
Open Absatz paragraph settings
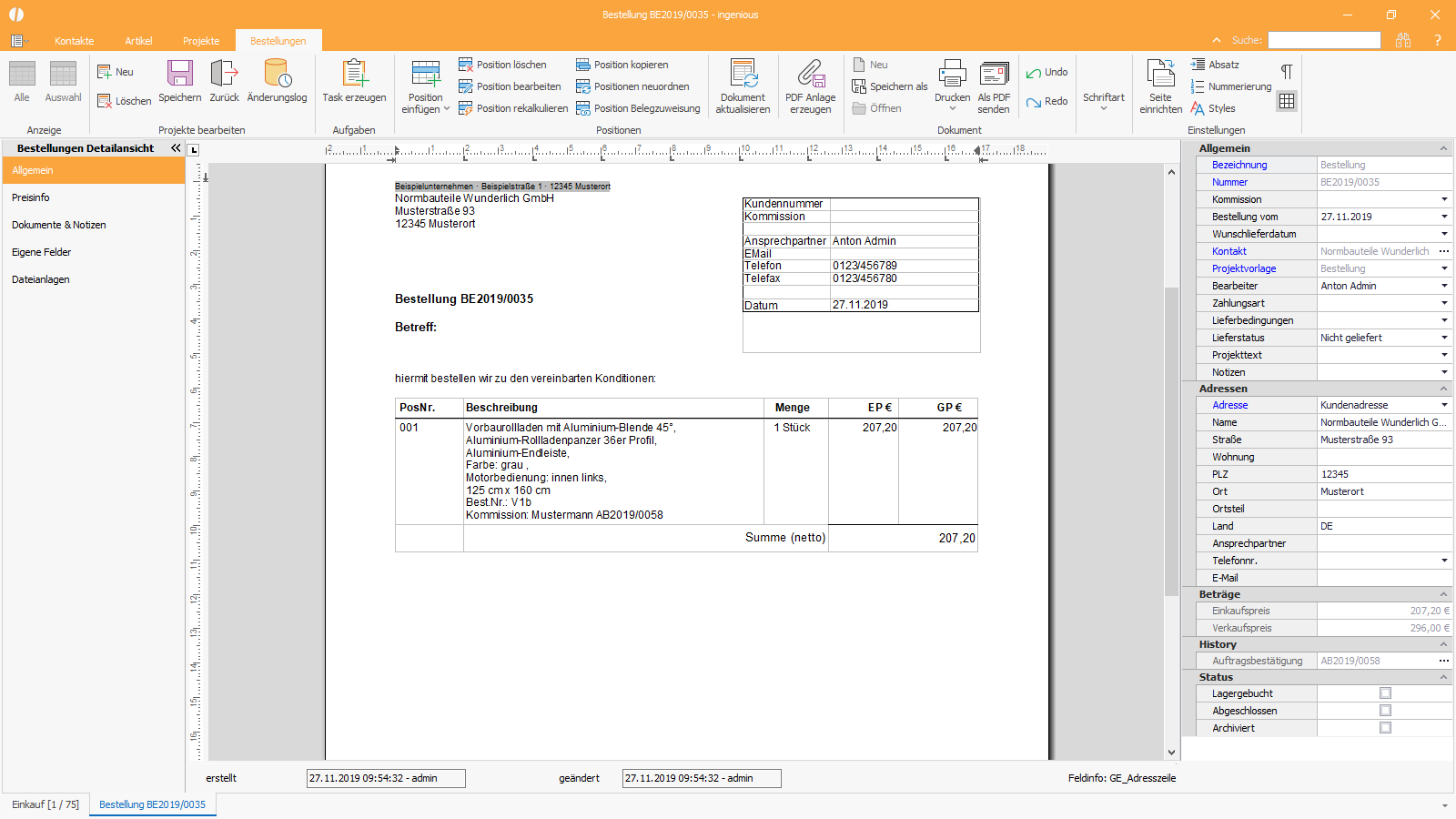(x=1215, y=65)
